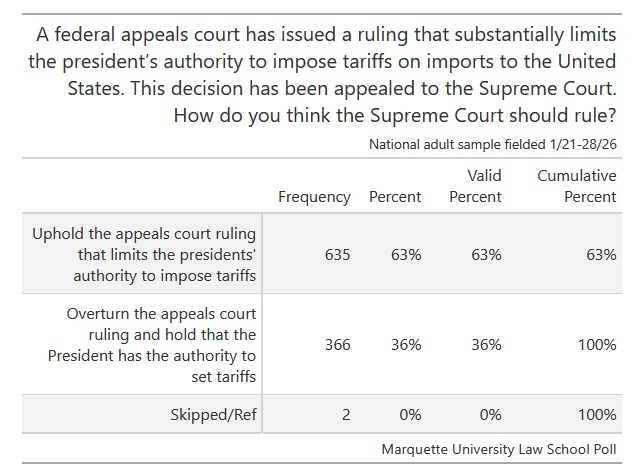Click the Skipped/Ref frequency value 2
Screen dimensions: 635x473
click(345, 414)
